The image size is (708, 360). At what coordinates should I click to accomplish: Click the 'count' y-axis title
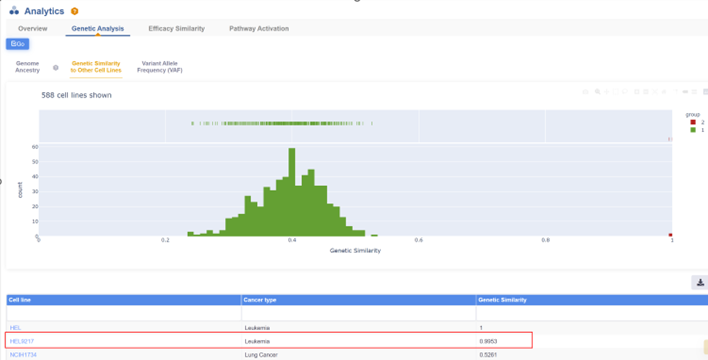click(20, 190)
